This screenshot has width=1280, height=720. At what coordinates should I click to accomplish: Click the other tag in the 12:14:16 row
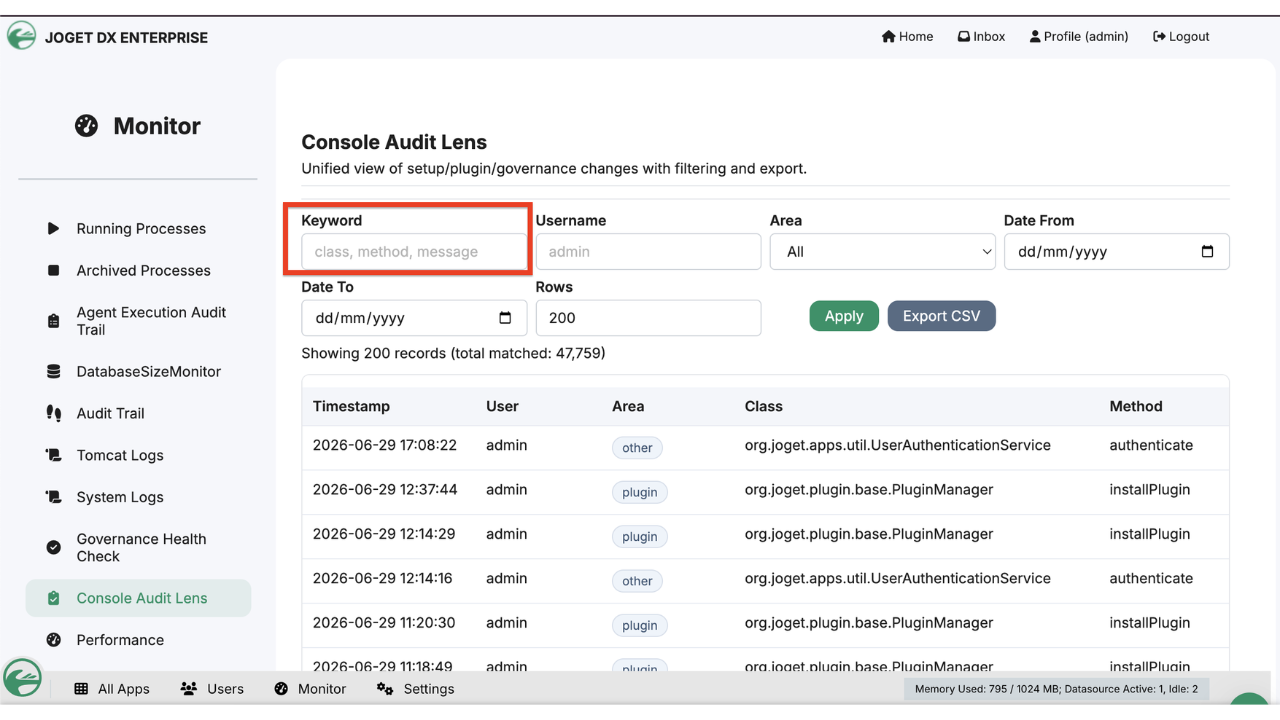tap(637, 581)
